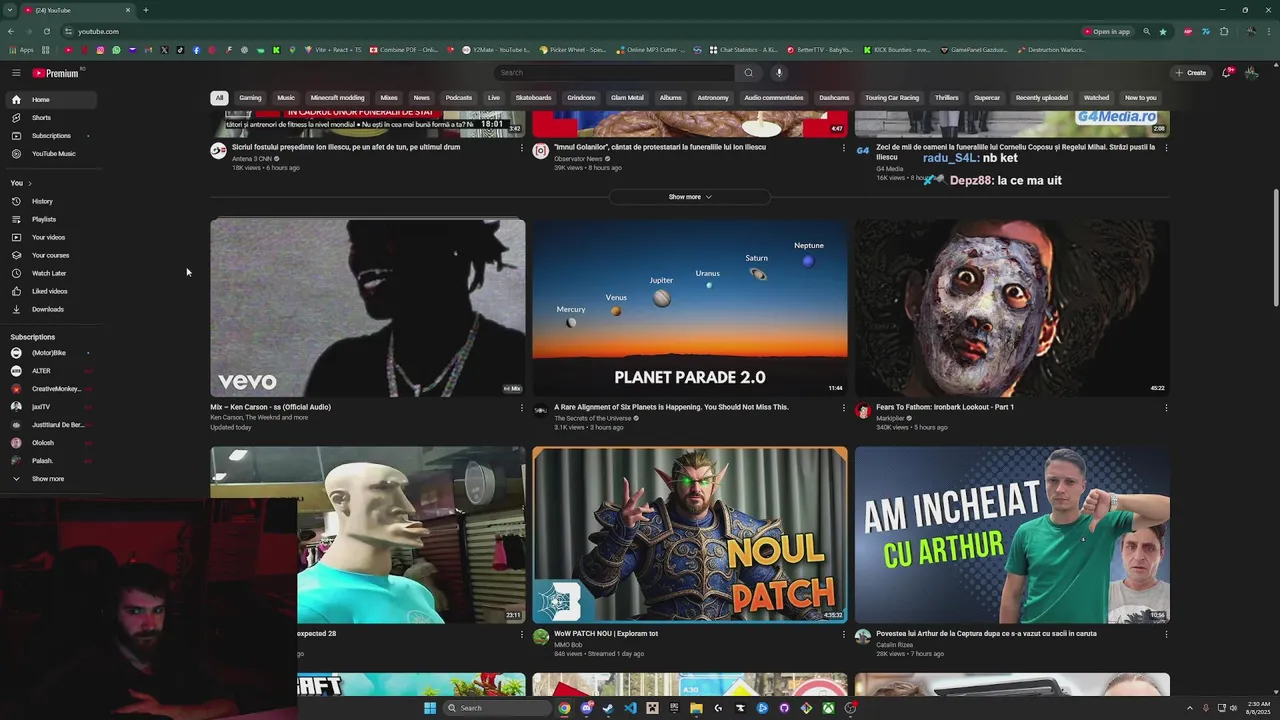Open History in sidebar
The height and width of the screenshot is (720, 1280).
[x=49, y=201]
